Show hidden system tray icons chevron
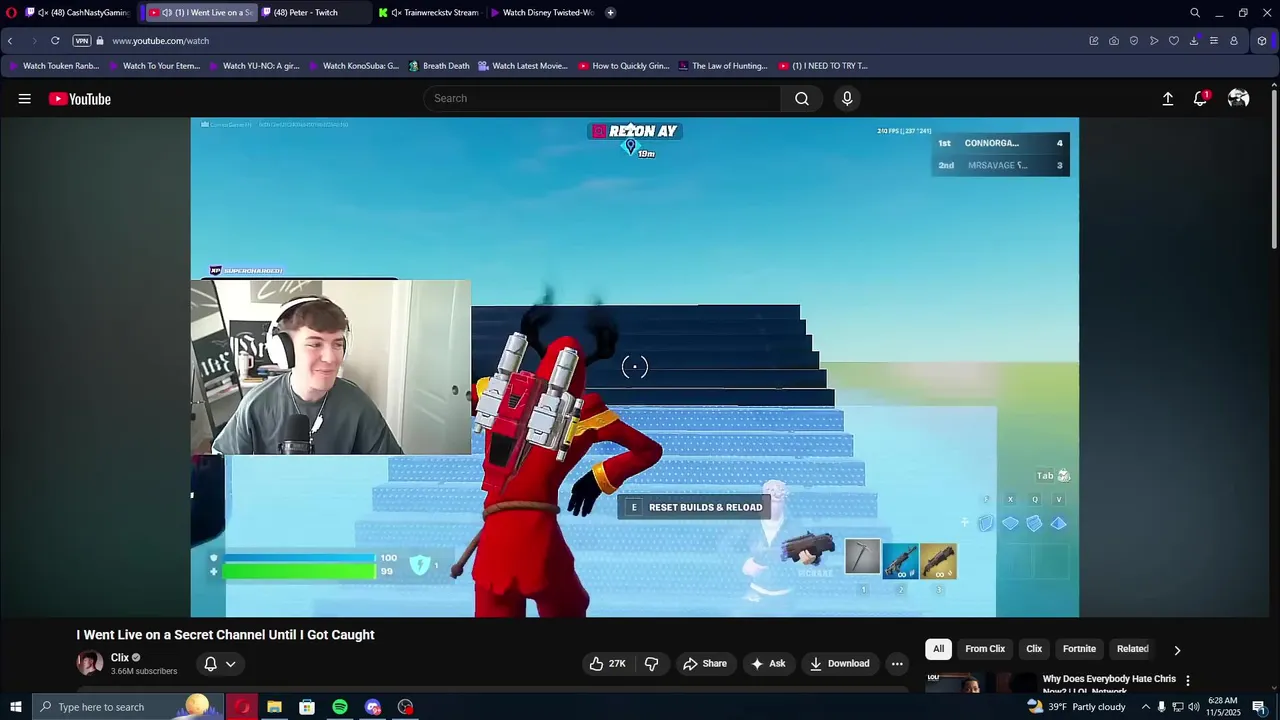The image size is (1280, 720). tap(1146, 707)
